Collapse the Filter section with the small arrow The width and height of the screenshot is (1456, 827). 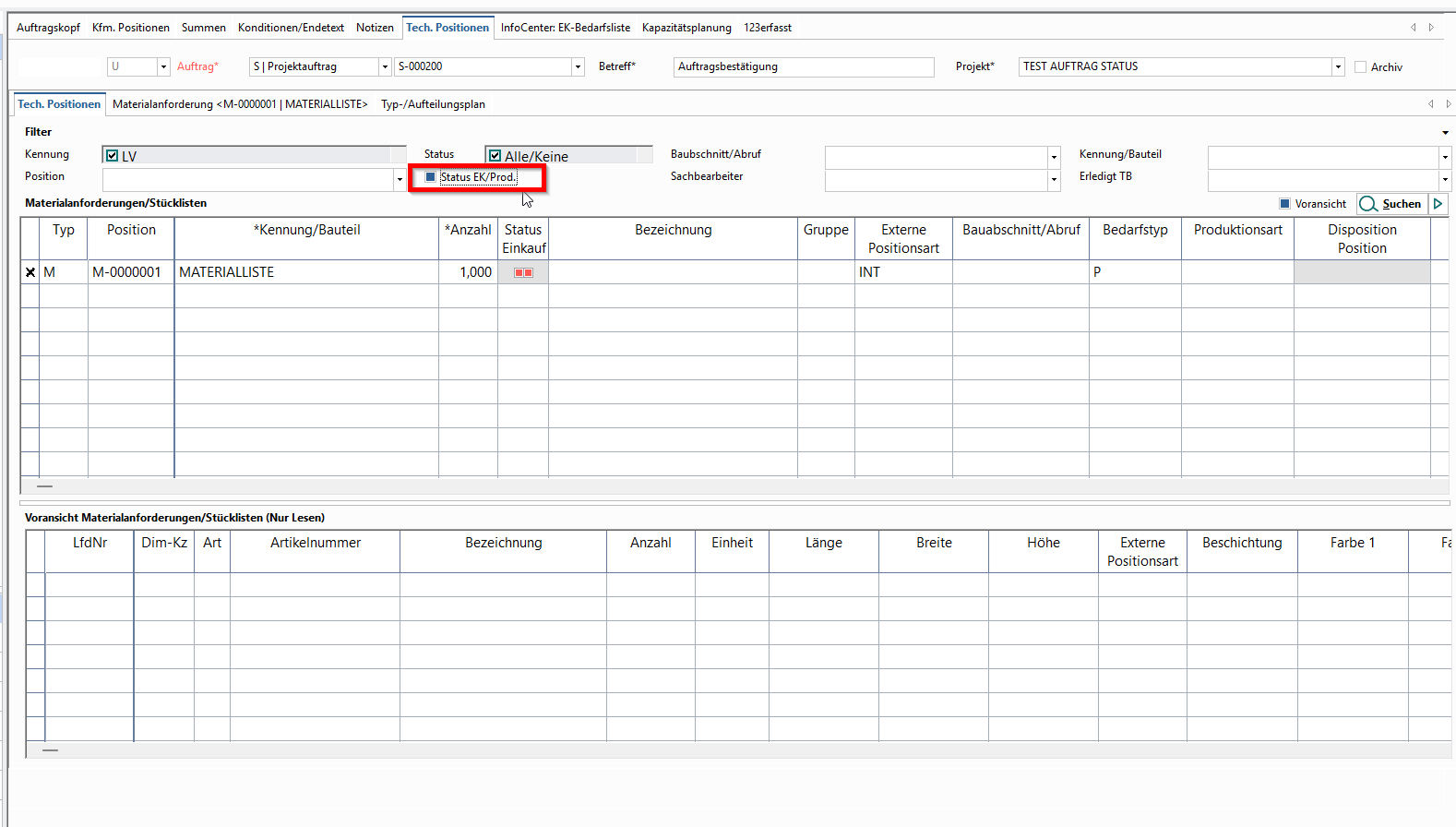pos(1445,133)
